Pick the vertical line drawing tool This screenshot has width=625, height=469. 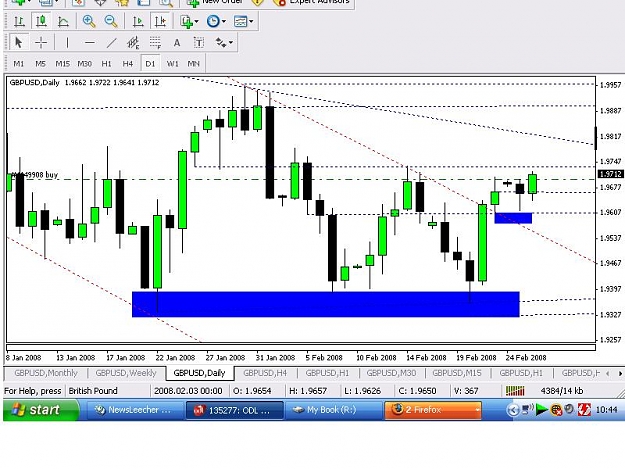coord(67,42)
